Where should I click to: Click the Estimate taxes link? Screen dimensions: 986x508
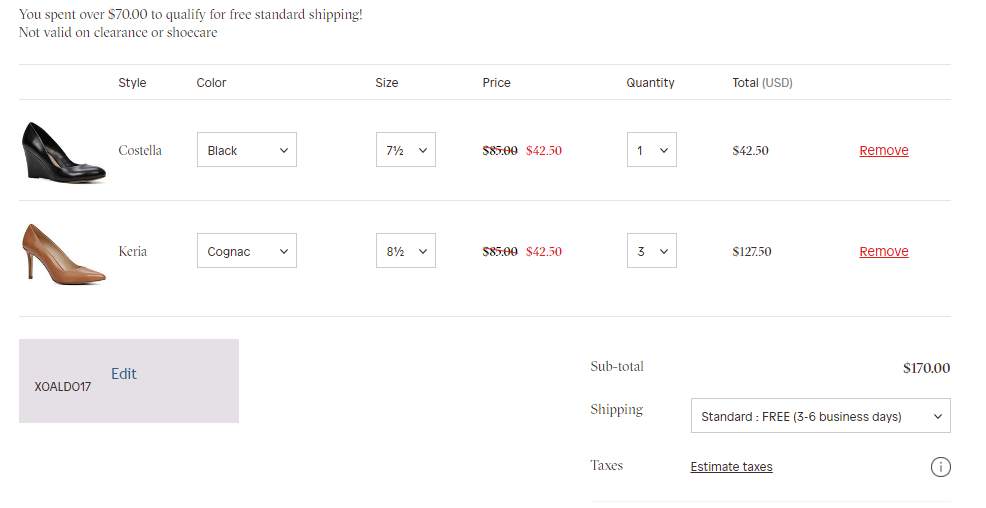click(731, 467)
